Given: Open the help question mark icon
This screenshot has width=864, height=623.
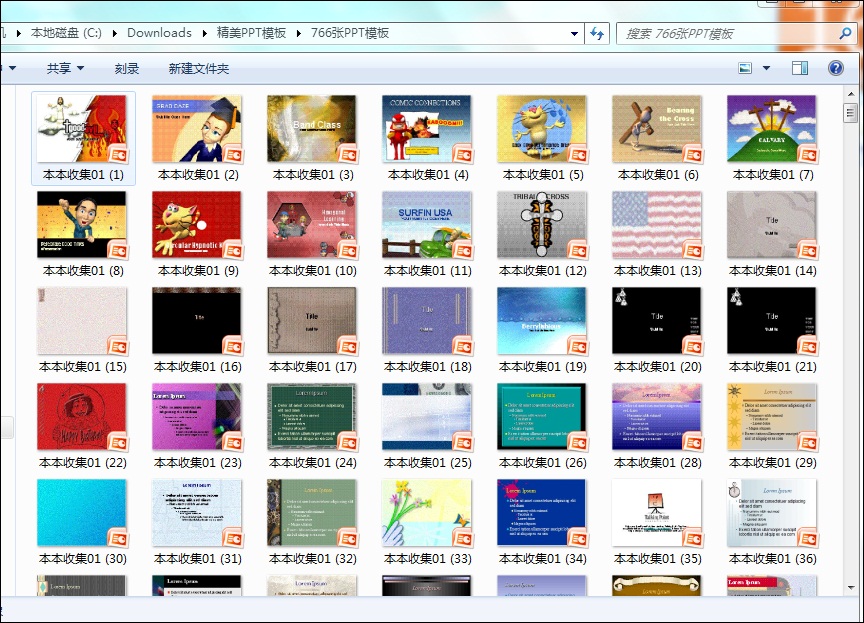Looking at the screenshot, I should coord(835,68).
